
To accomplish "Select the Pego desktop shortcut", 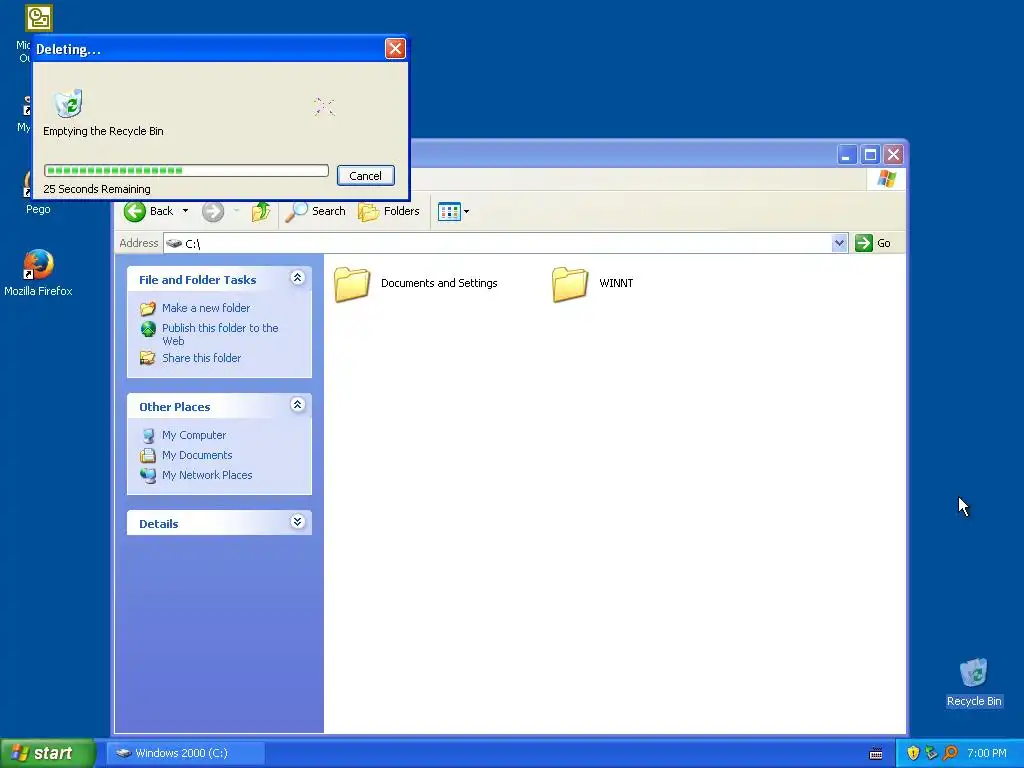I will [x=38, y=208].
